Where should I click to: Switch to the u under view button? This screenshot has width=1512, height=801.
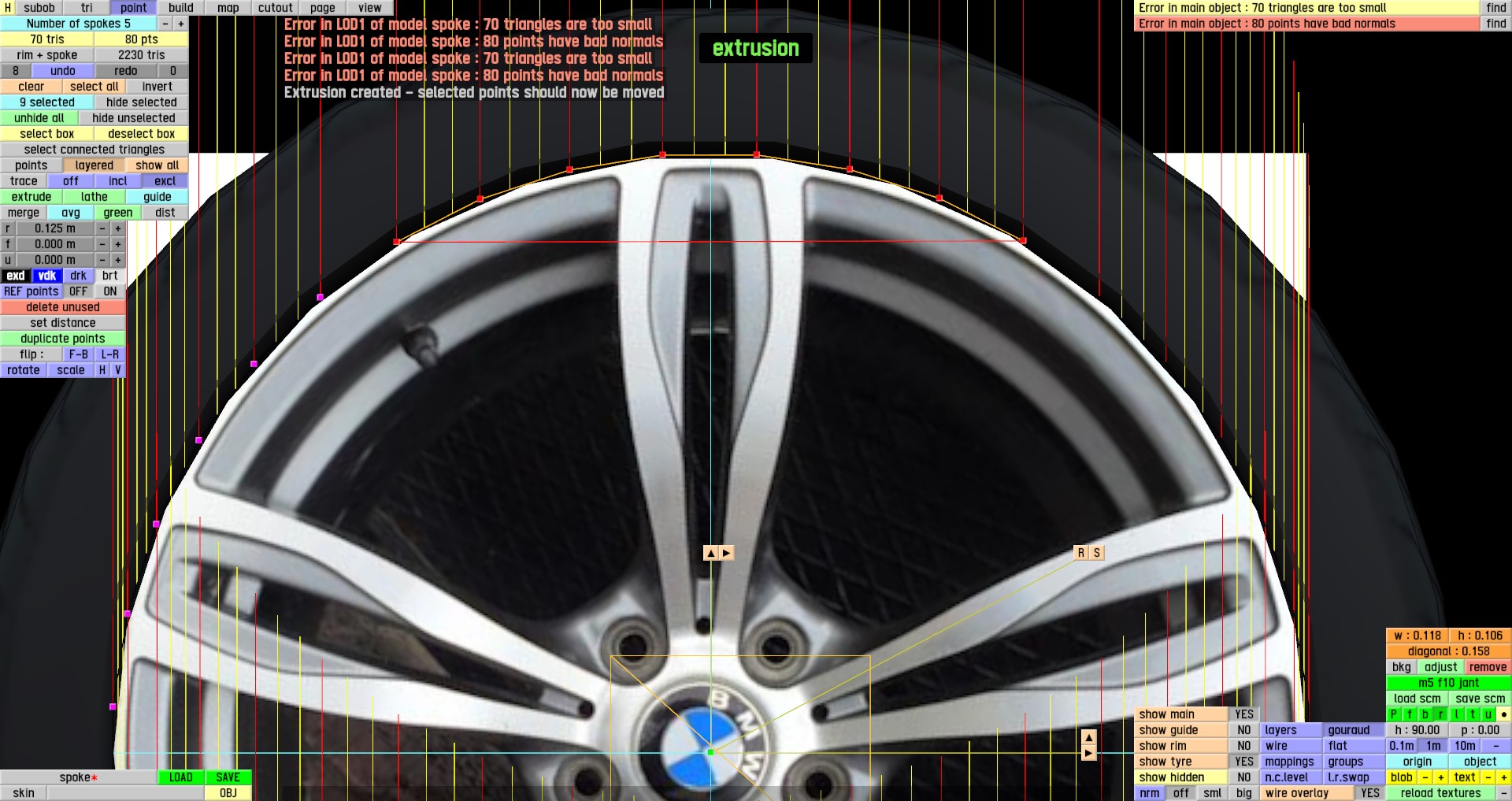1488,714
